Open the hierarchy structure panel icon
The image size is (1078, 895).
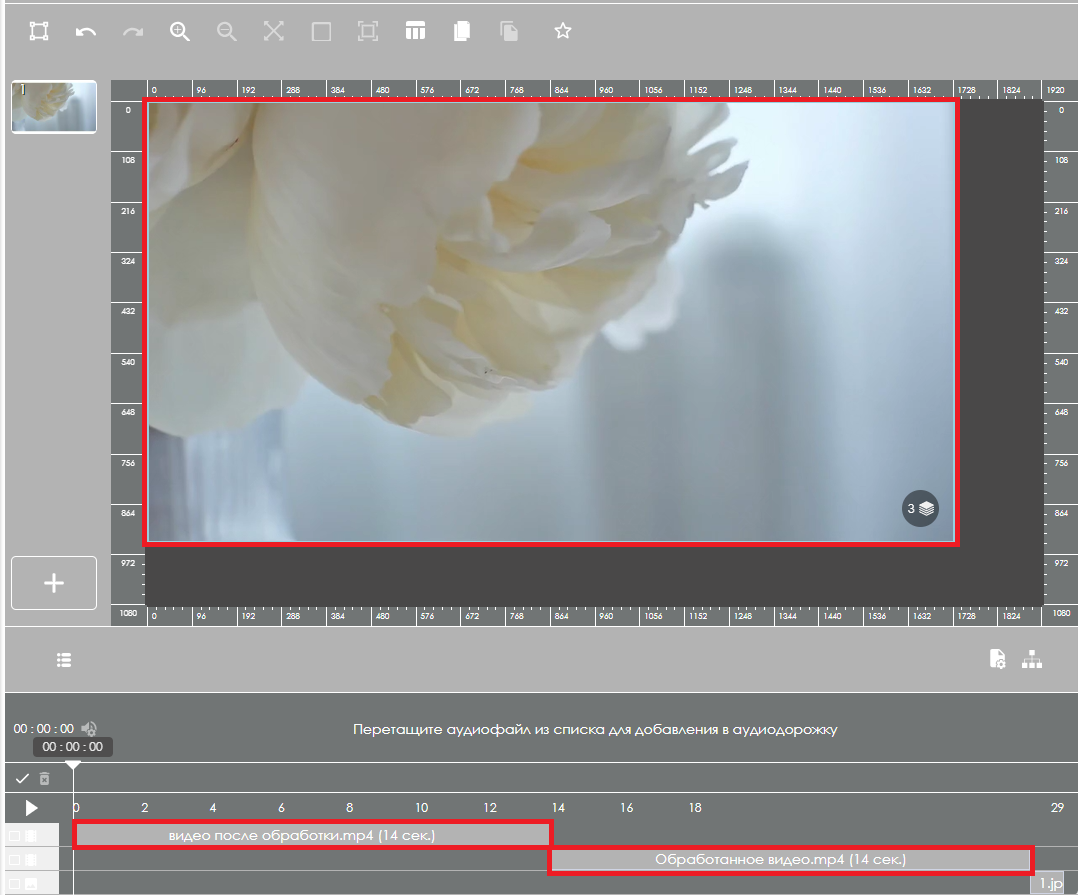coord(1032,659)
